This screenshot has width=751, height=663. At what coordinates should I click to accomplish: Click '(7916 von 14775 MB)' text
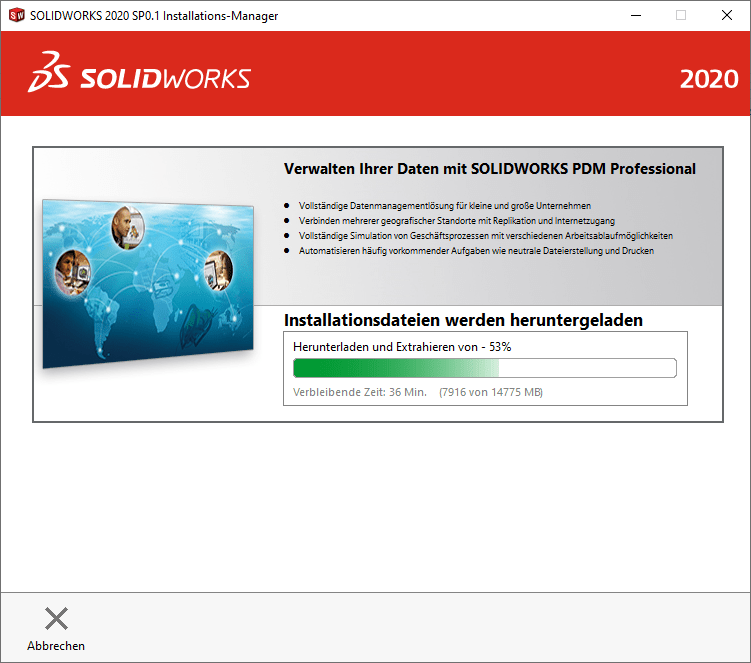pos(491,392)
